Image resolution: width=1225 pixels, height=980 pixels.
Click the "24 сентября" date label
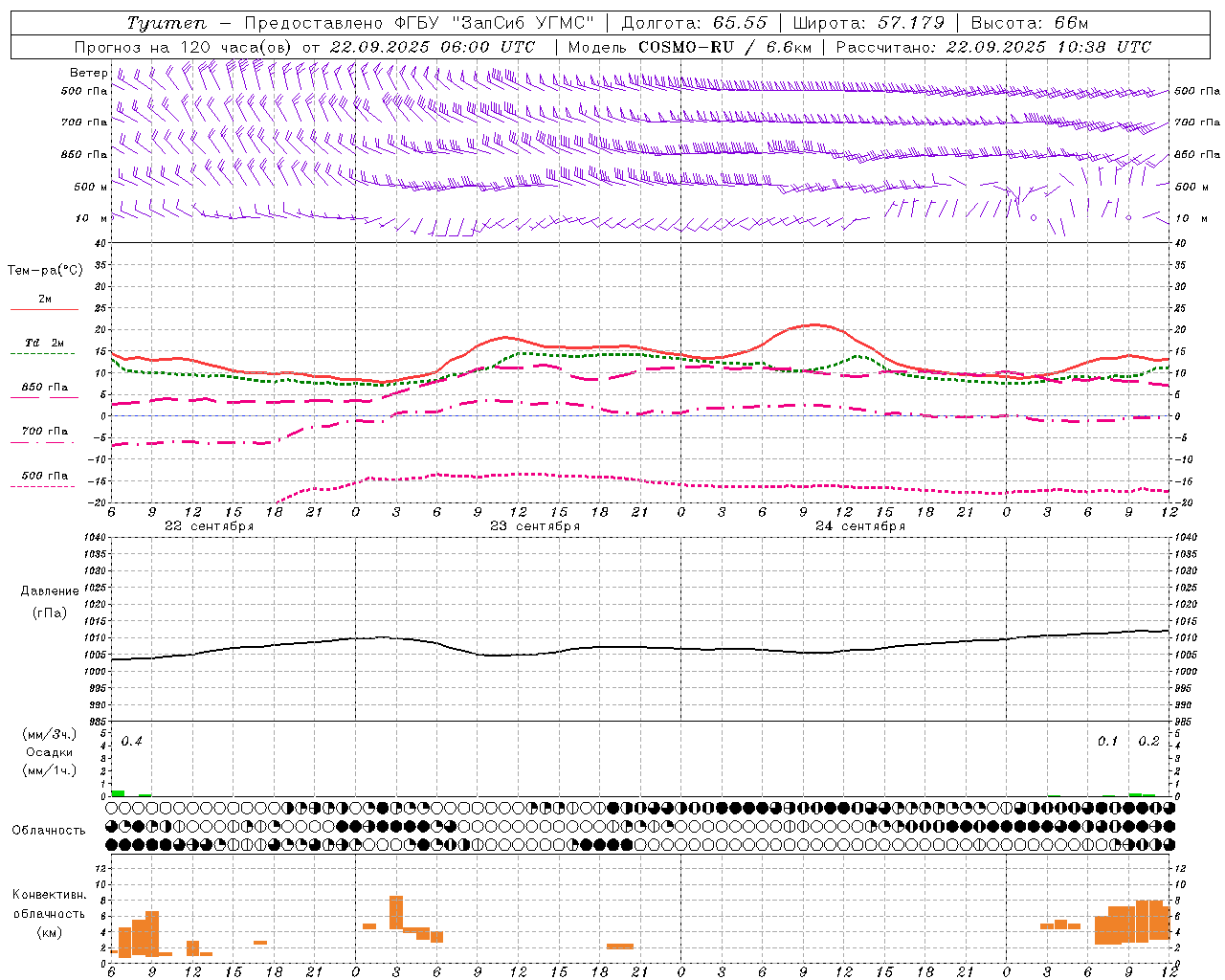(860, 526)
